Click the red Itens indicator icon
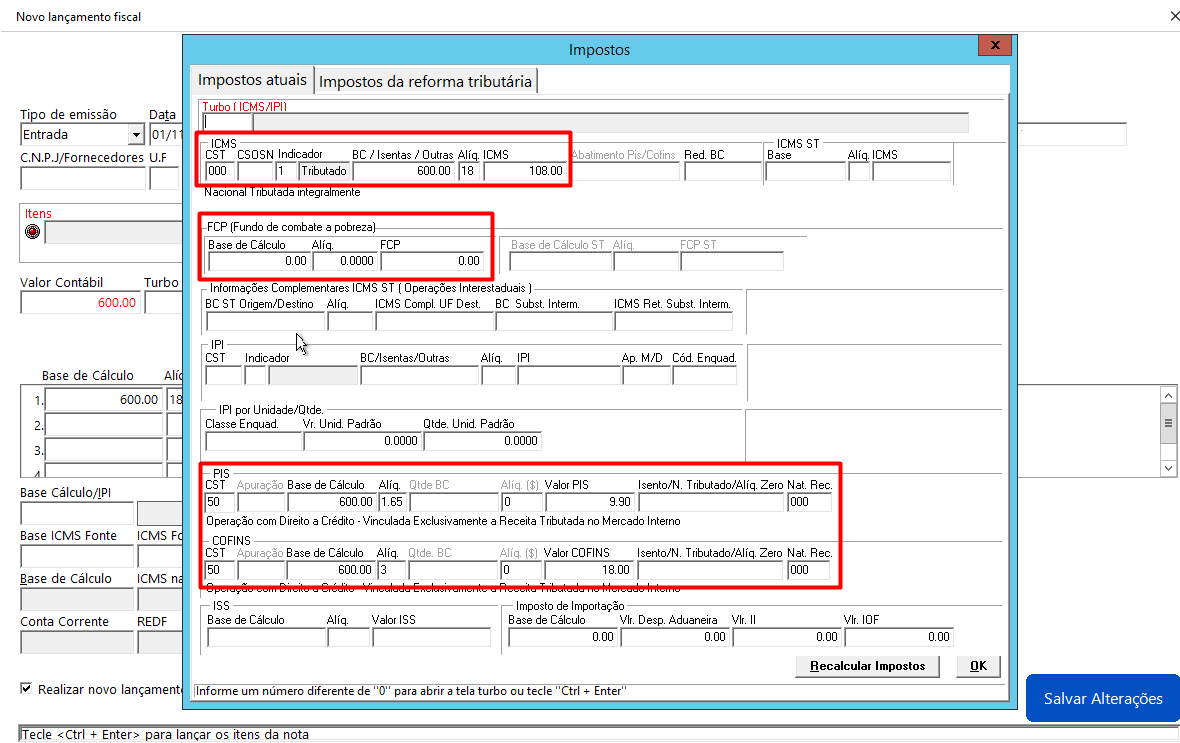The height and width of the screenshot is (743, 1180). [32, 232]
